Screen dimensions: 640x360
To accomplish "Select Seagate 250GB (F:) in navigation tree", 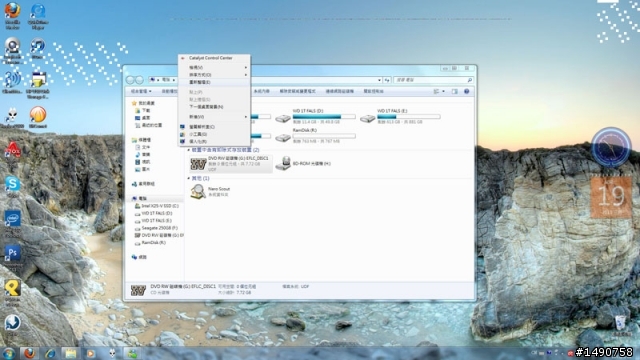I will 156,228.
